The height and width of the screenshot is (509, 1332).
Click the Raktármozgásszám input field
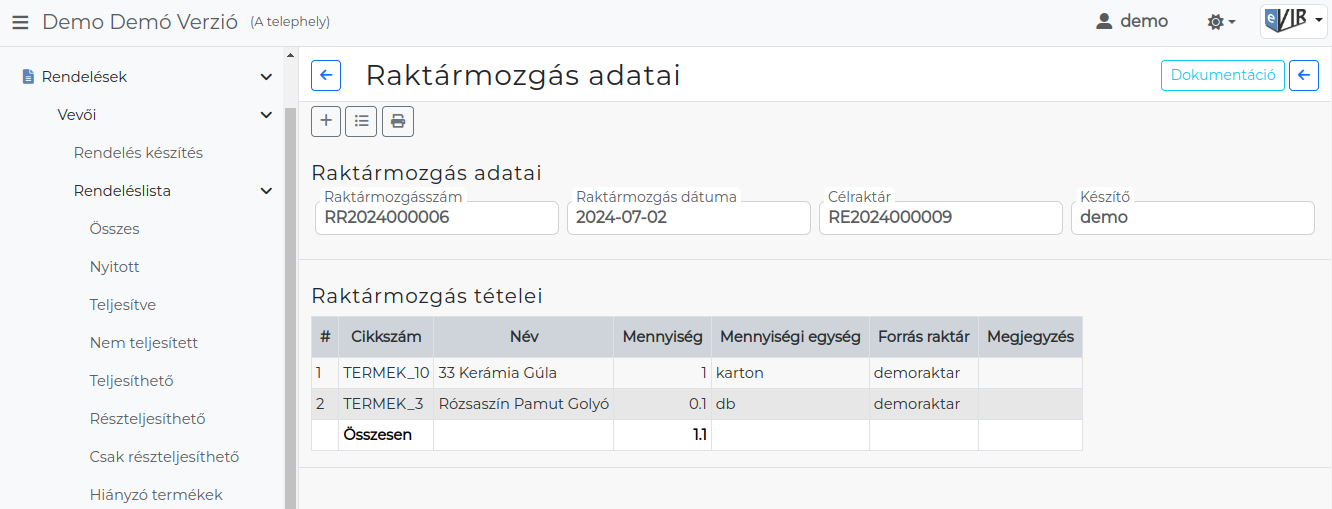[x=437, y=218]
